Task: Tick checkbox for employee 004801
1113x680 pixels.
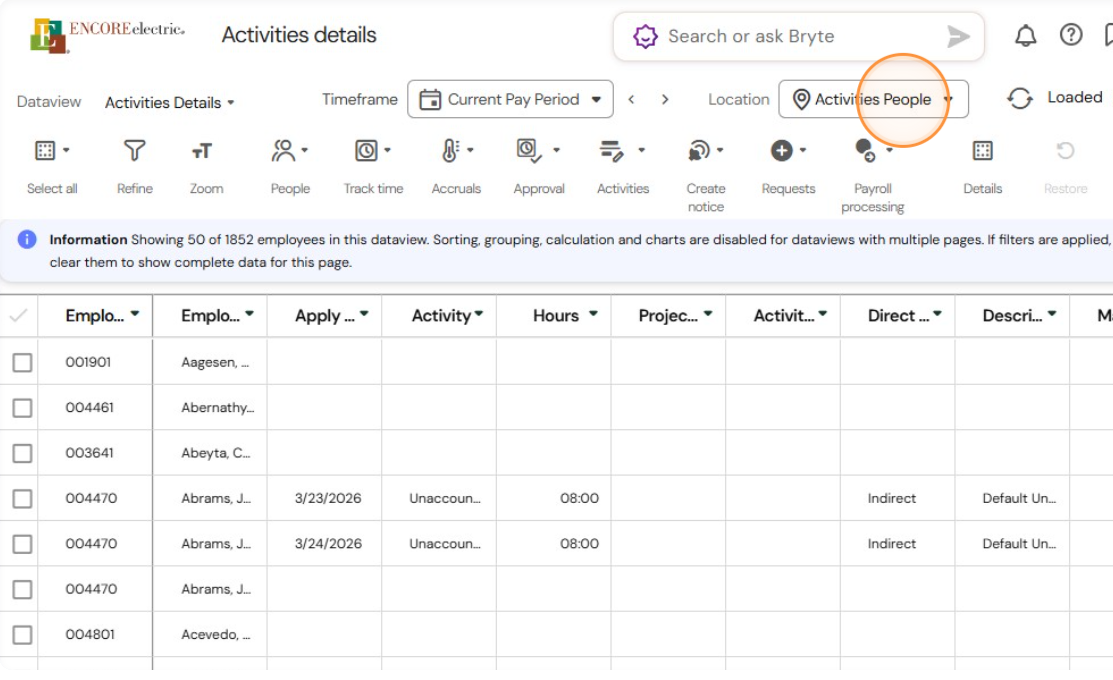Action: (23, 635)
